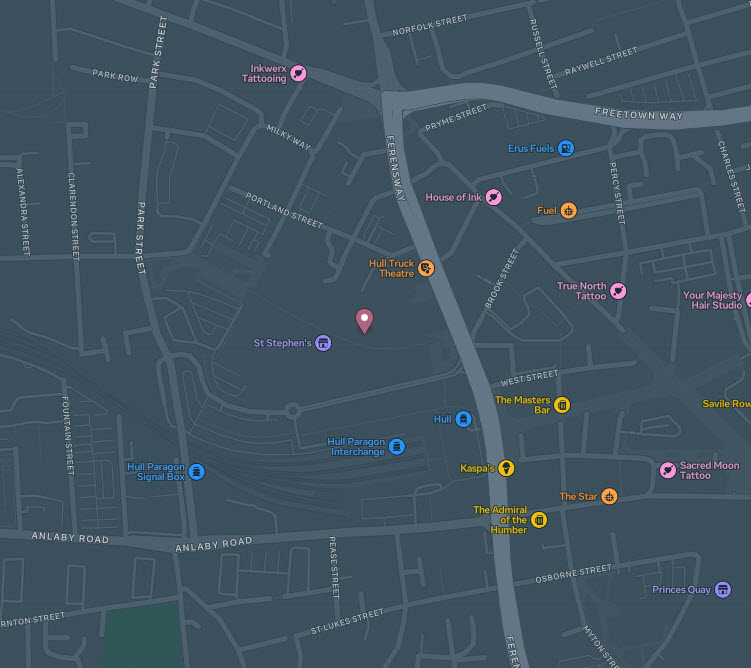Open The Masters Bar label

523,405
